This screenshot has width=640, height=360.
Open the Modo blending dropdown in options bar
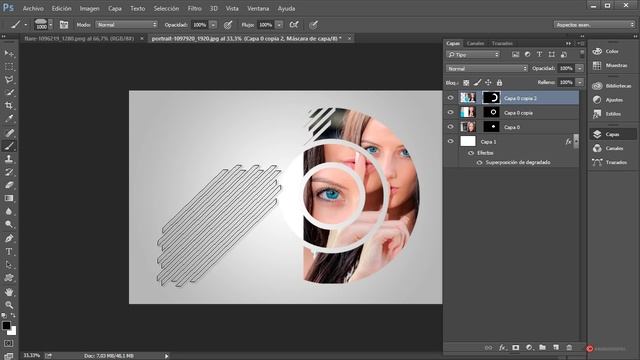coord(126,24)
